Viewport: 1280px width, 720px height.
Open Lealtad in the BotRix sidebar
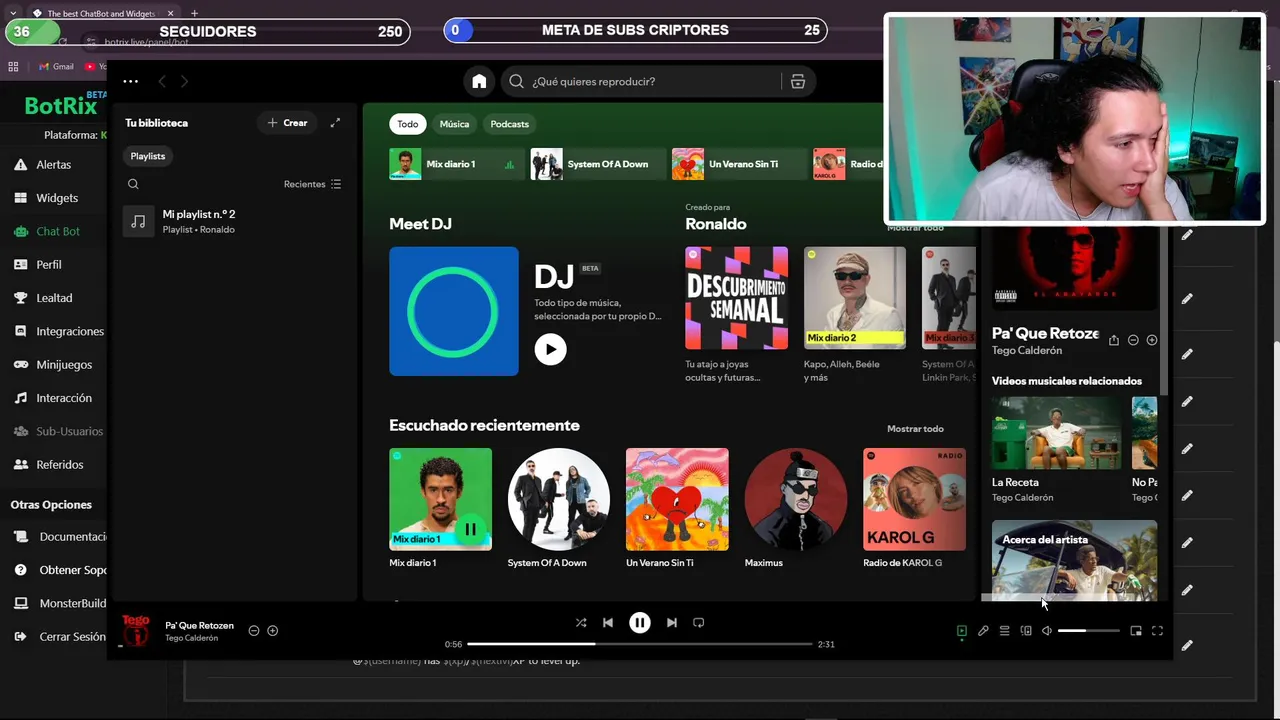(x=54, y=298)
